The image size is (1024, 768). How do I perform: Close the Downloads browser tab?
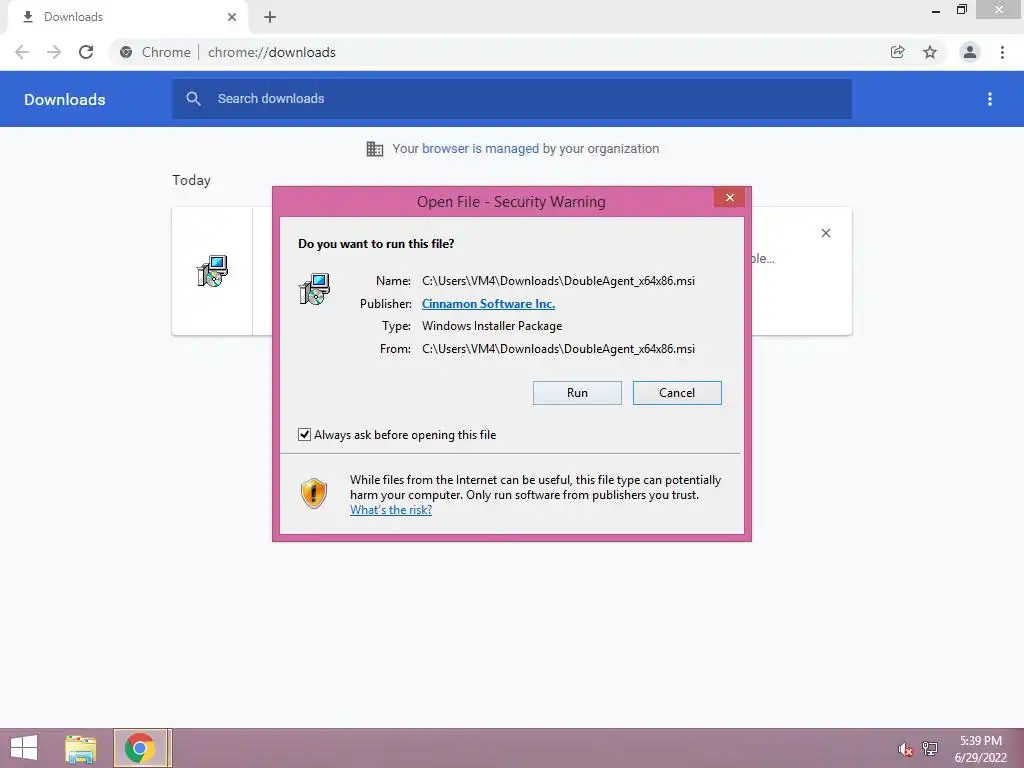[x=232, y=17]
